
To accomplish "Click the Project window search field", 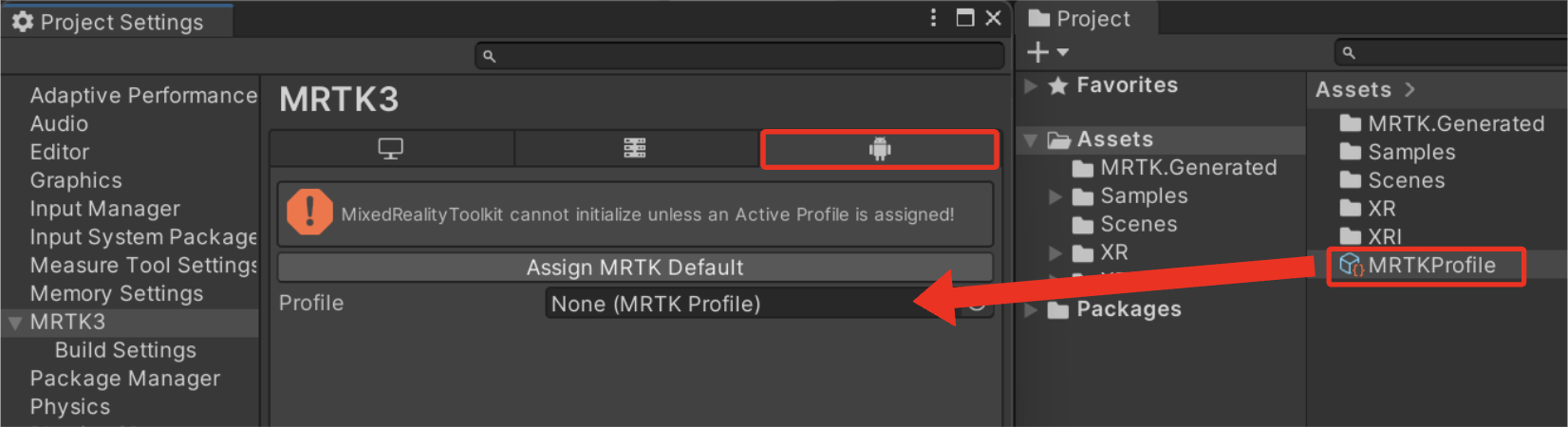I will 1451,53.
